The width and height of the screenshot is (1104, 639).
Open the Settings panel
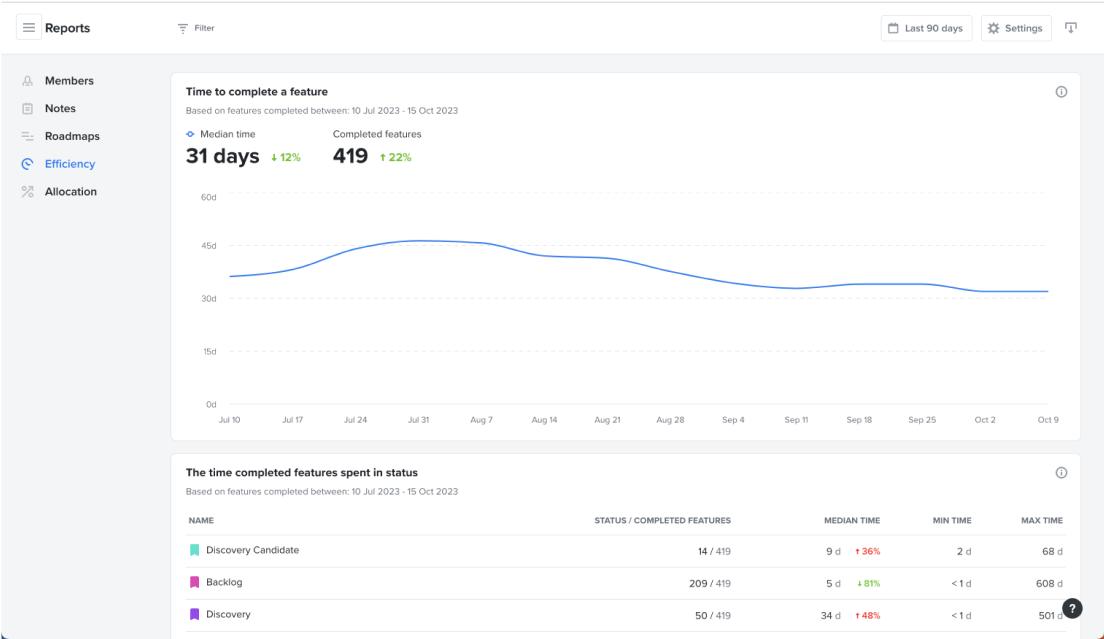coord(1015,28)
